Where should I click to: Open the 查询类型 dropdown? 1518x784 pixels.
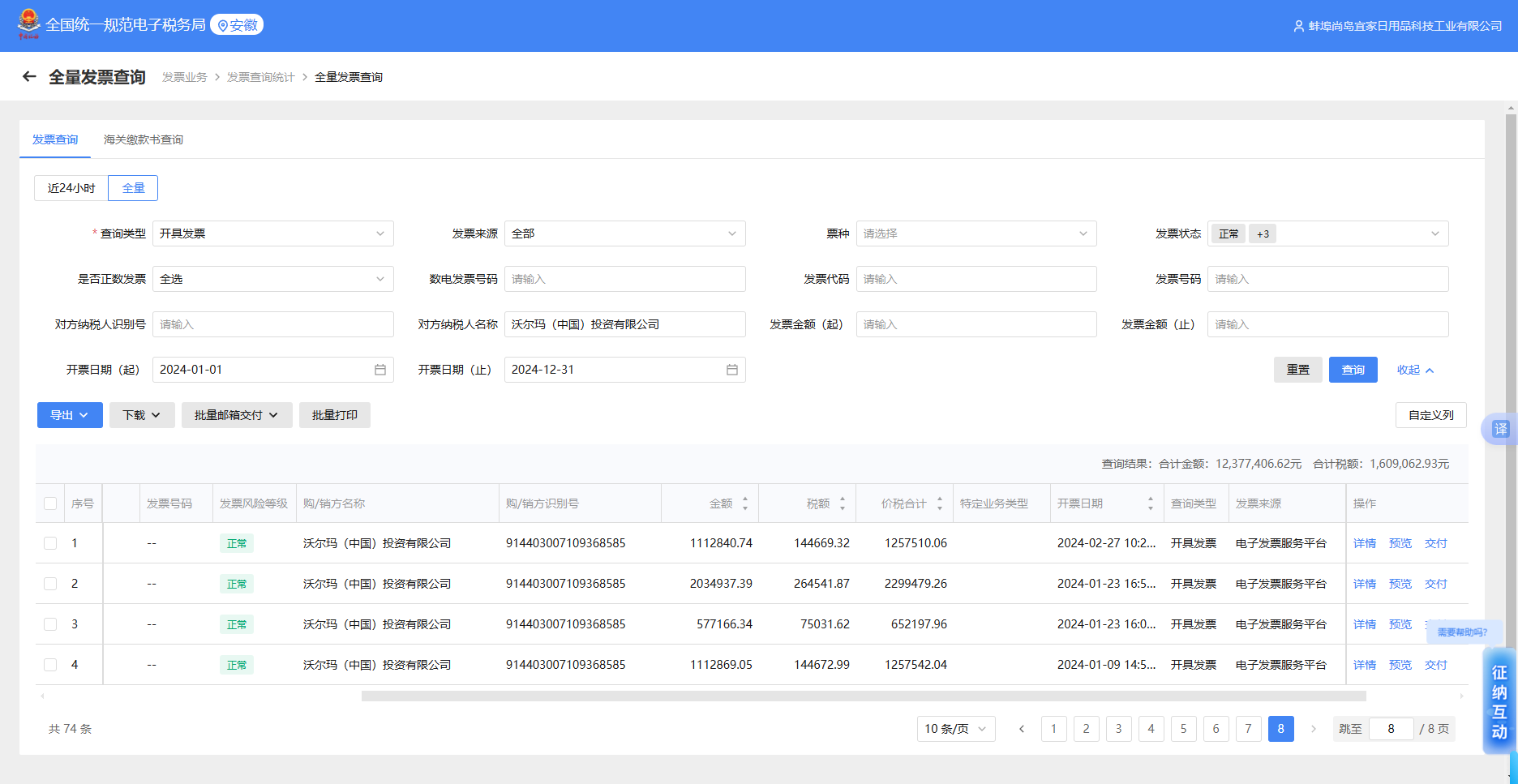[272, 233]
